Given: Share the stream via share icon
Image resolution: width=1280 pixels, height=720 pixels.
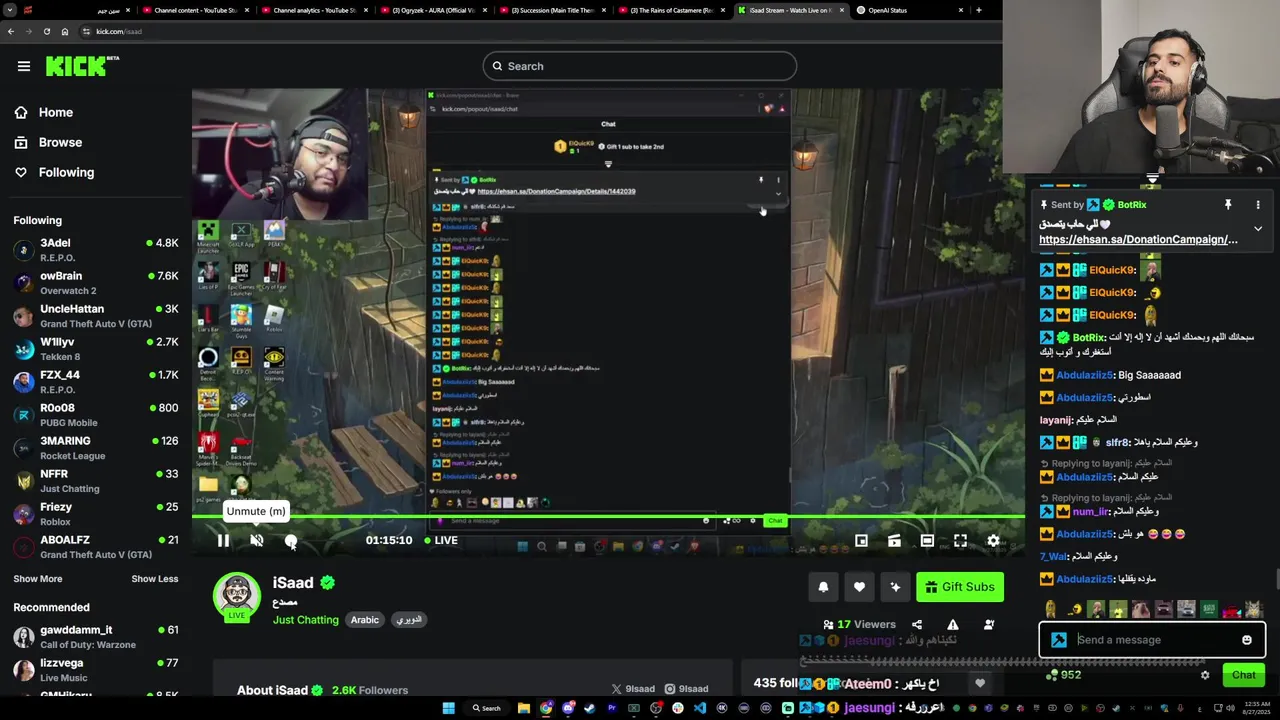Looking at the screenshot, I should 917,624.
